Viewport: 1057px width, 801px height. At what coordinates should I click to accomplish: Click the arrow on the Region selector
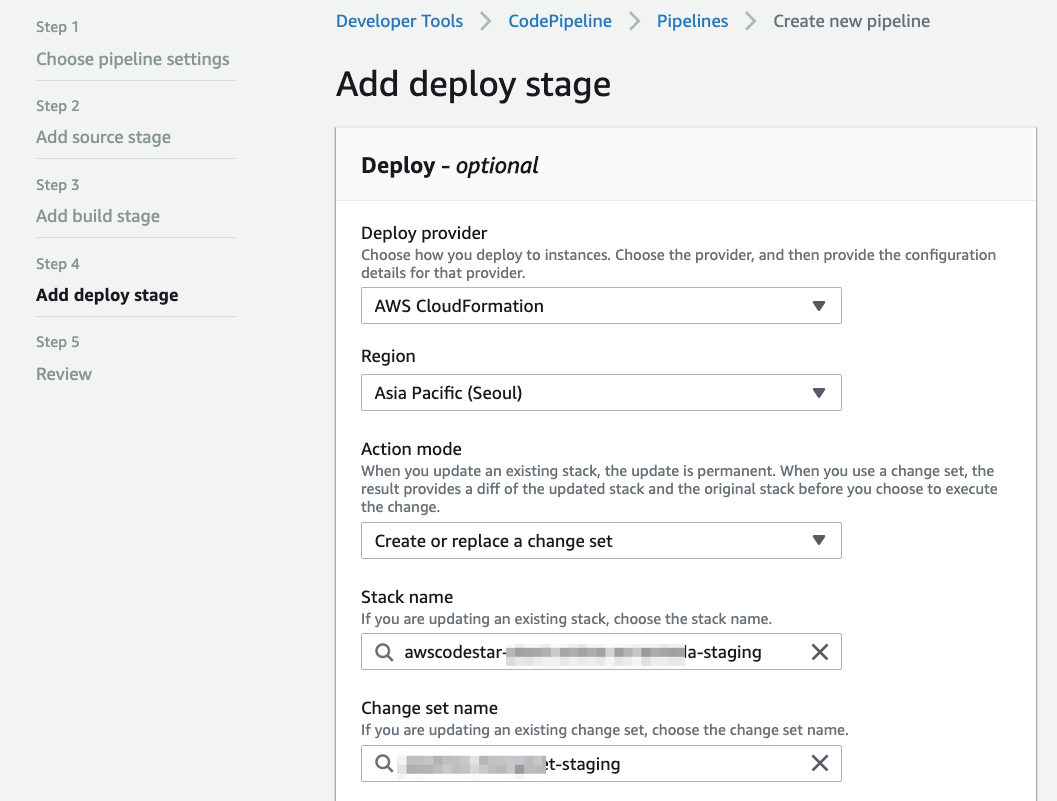(819, 393)
